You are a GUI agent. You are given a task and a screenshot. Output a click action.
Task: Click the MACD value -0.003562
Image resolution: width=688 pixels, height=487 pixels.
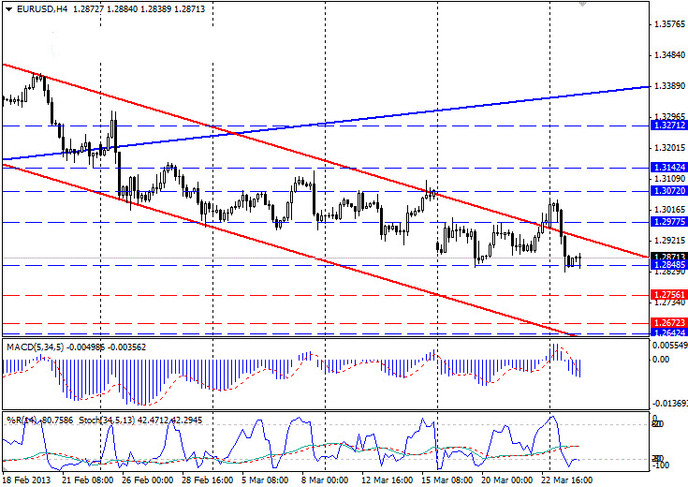[x=127, y=347]
